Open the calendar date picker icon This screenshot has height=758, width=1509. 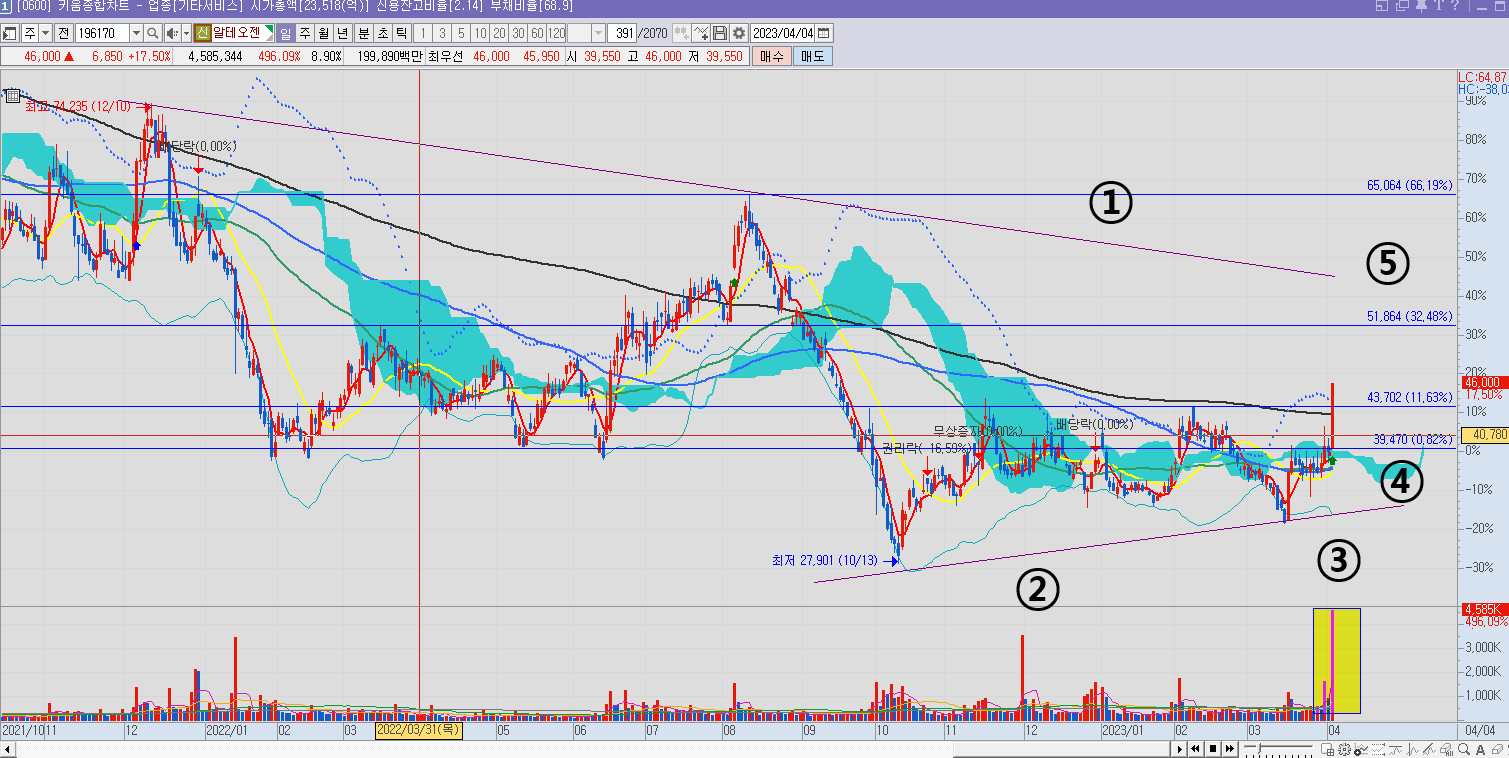(824, 32)
